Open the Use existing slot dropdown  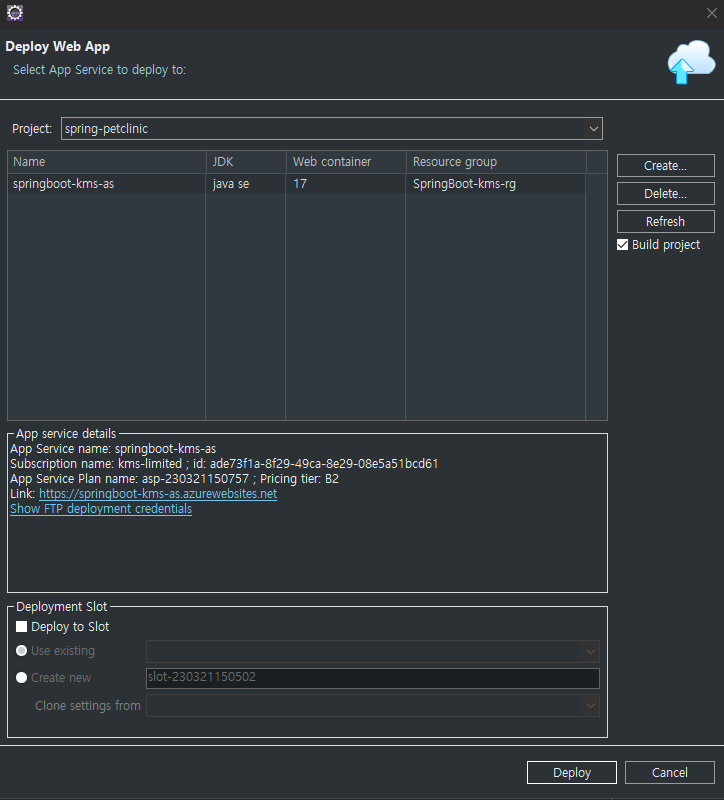point(373,652)
